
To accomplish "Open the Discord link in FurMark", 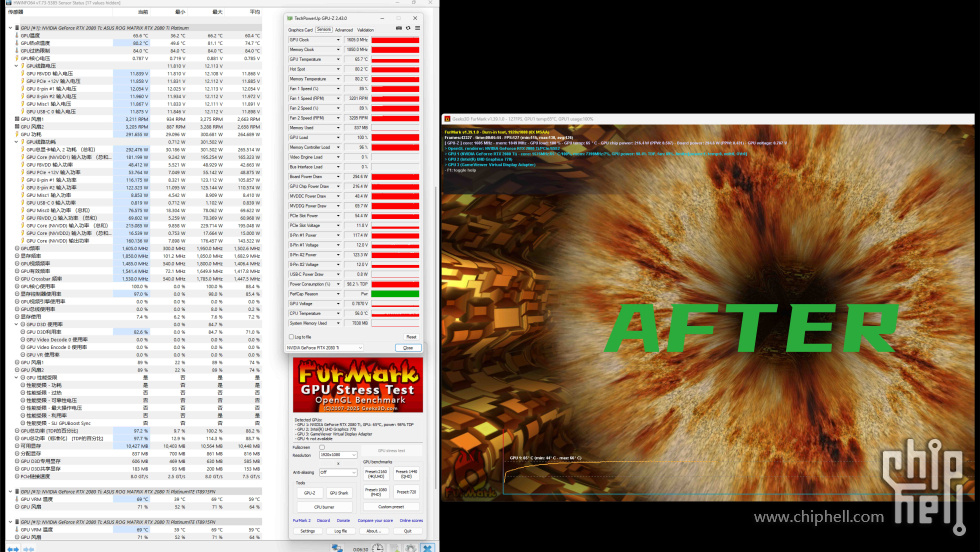I will click(x=323, y=521).
